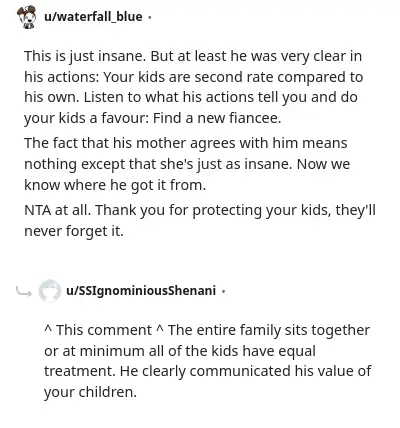Select the paragraph starting 'NTA at all'
Viewport: 400px width, 428px height.
click(200, 220)
